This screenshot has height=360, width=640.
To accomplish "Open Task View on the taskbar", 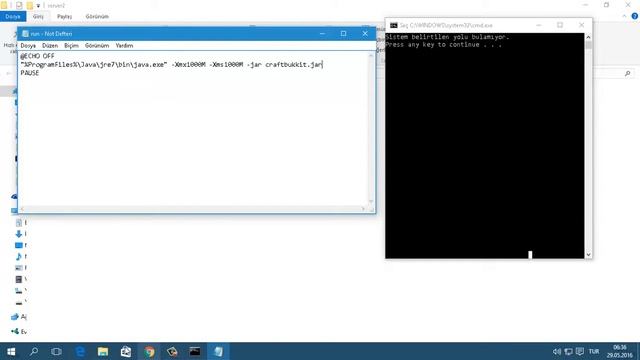I will (x=56, y=351).
